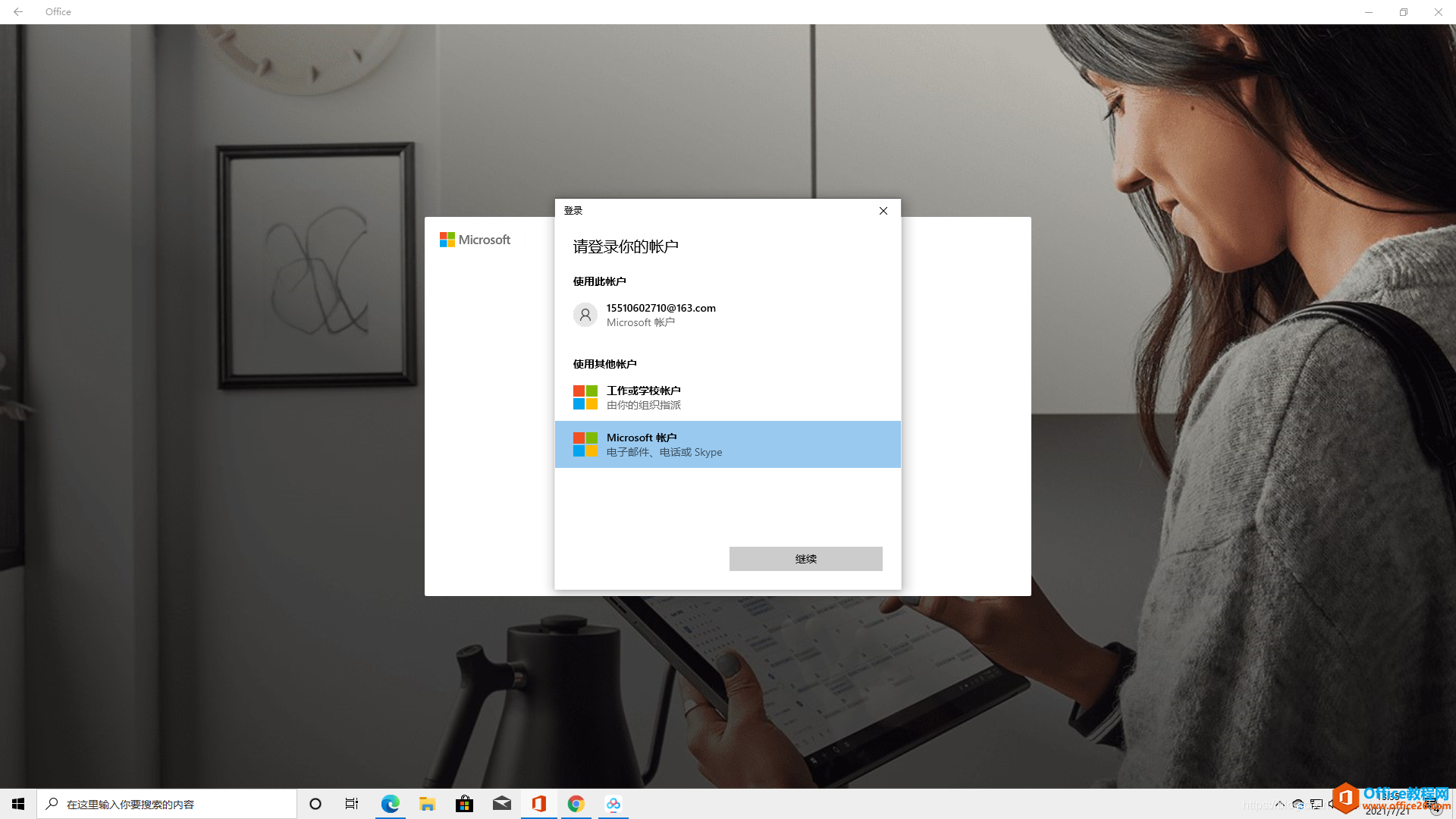Click the Microsoft logo beside 工作或学校帐户

click(585, 397)
